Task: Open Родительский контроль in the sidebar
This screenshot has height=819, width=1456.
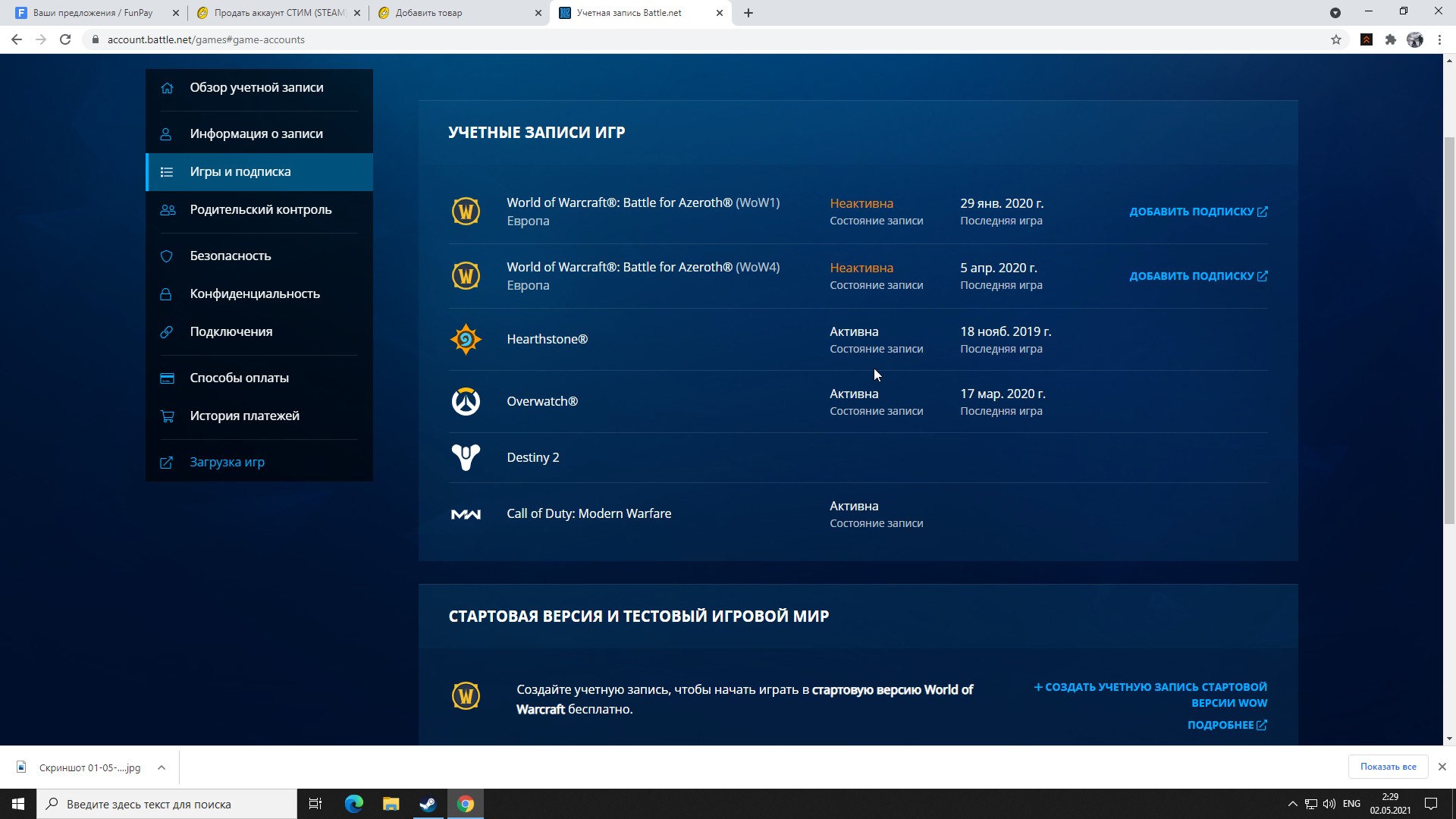Action: [x=259, y=210]
